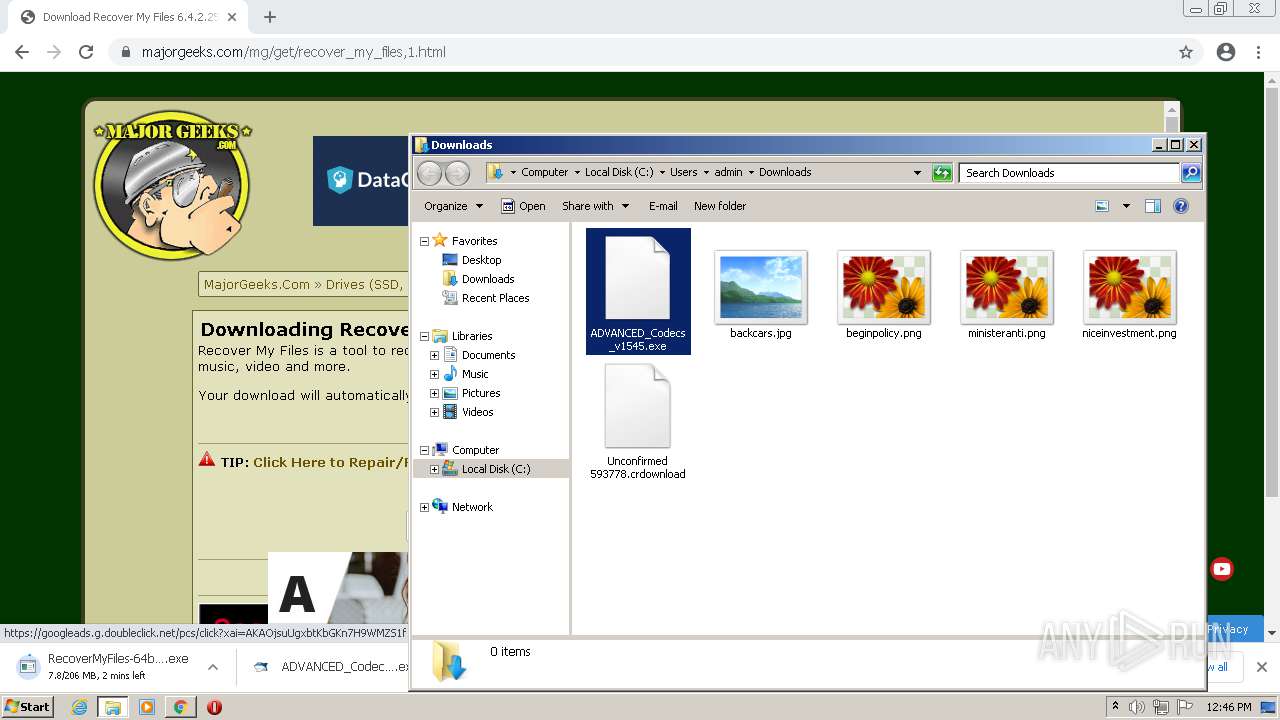This screenshot has width=1280, height=720.
Task: Click Open in Explorer toolbar
Action: (523, 206)
